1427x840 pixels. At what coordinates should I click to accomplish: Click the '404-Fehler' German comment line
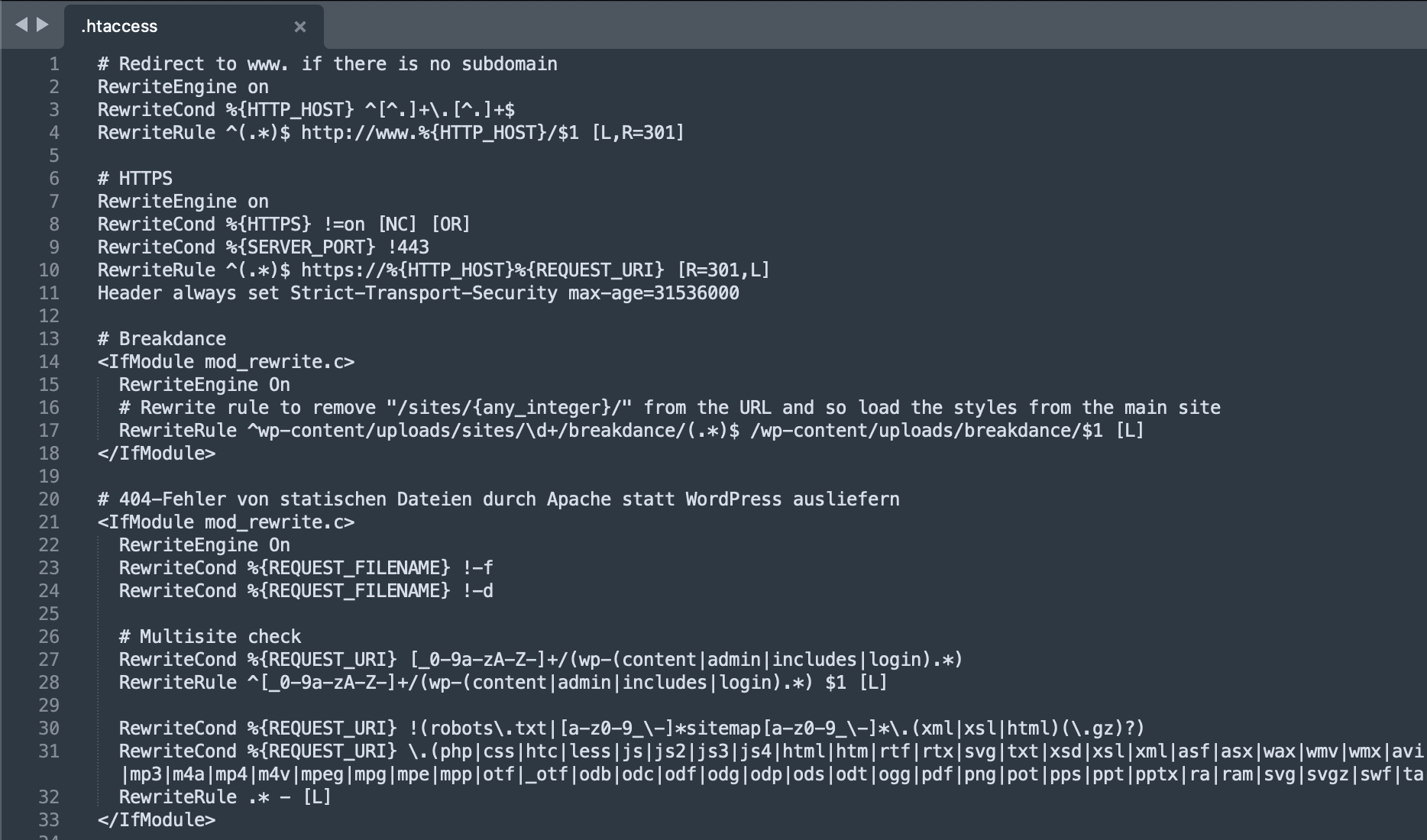pos(499,499)
